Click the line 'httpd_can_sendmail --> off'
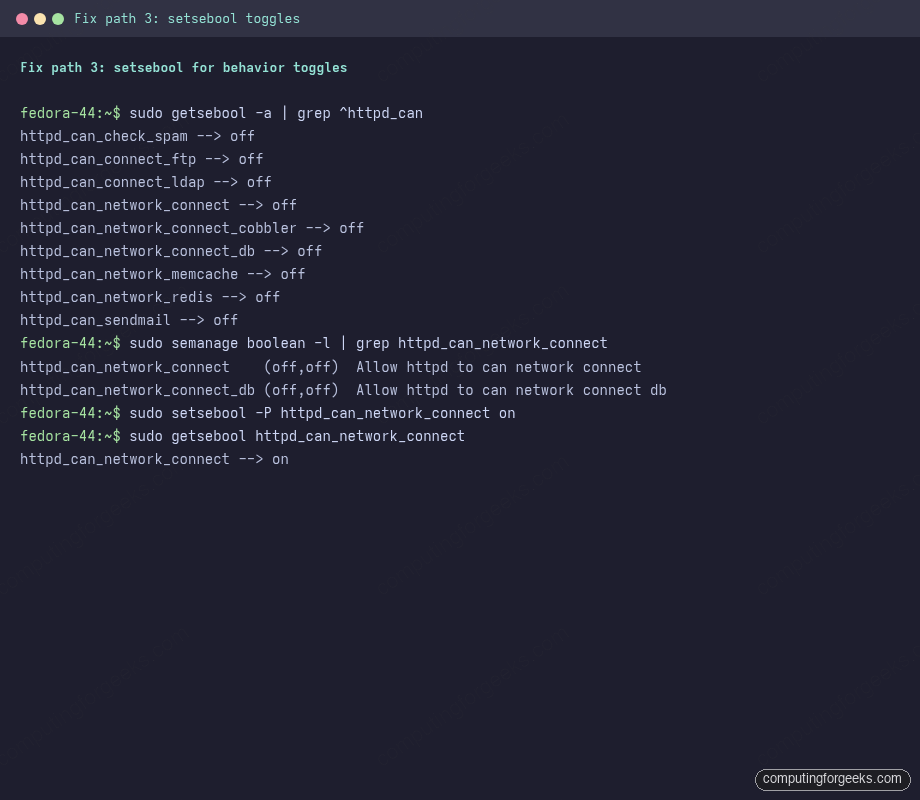Screen dimensions: 920x800 pos(129,320)
